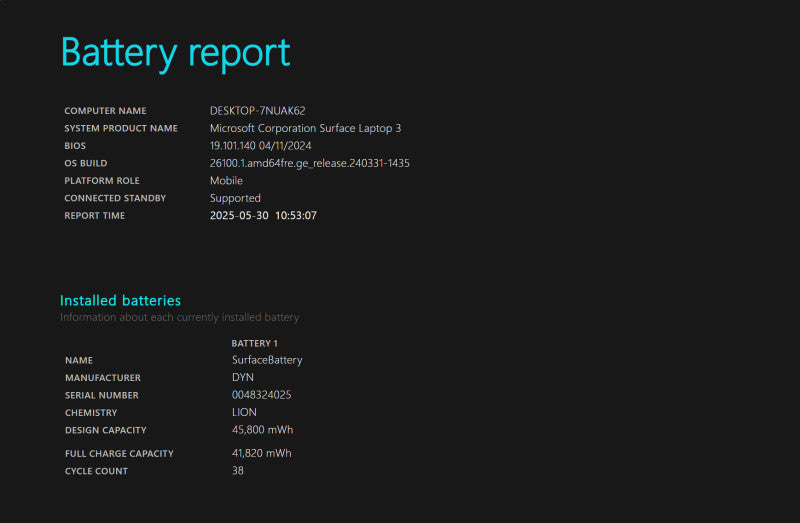Click the CONNECTED STANDBY label
The height and width of the screenshot is (523, 800).
(115, 198)
